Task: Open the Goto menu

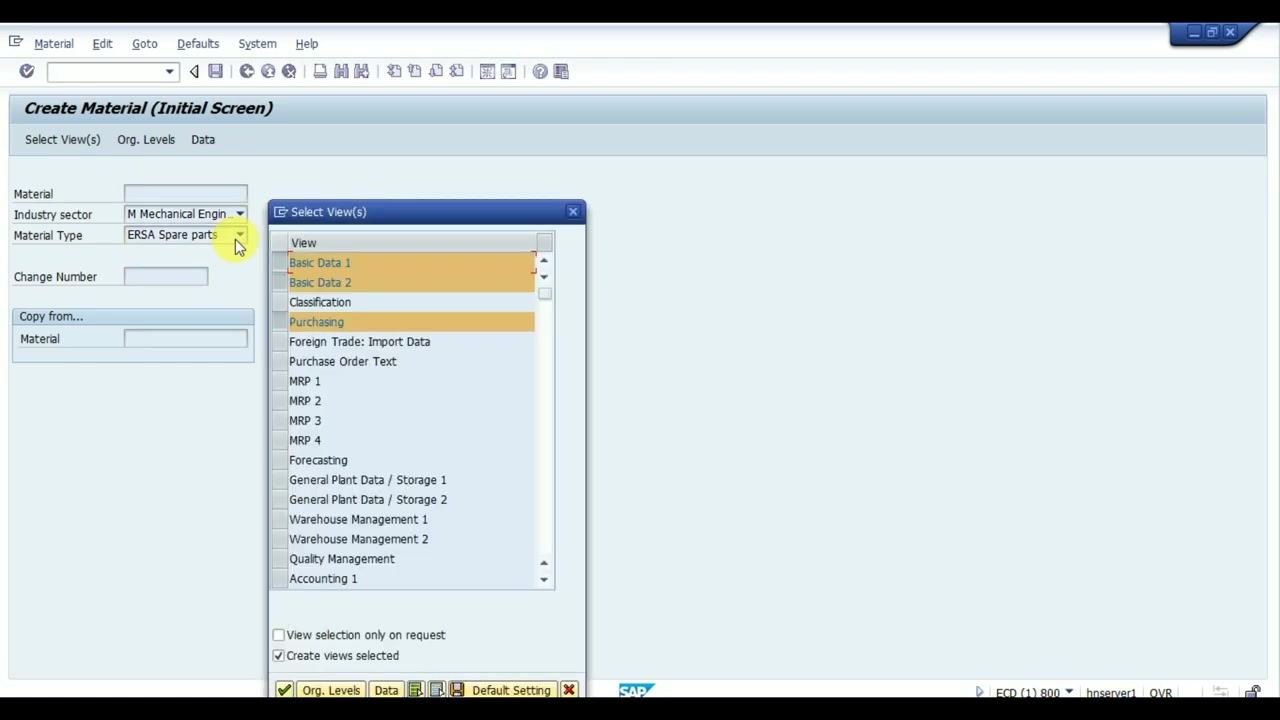Action: [x=145, y=44]
